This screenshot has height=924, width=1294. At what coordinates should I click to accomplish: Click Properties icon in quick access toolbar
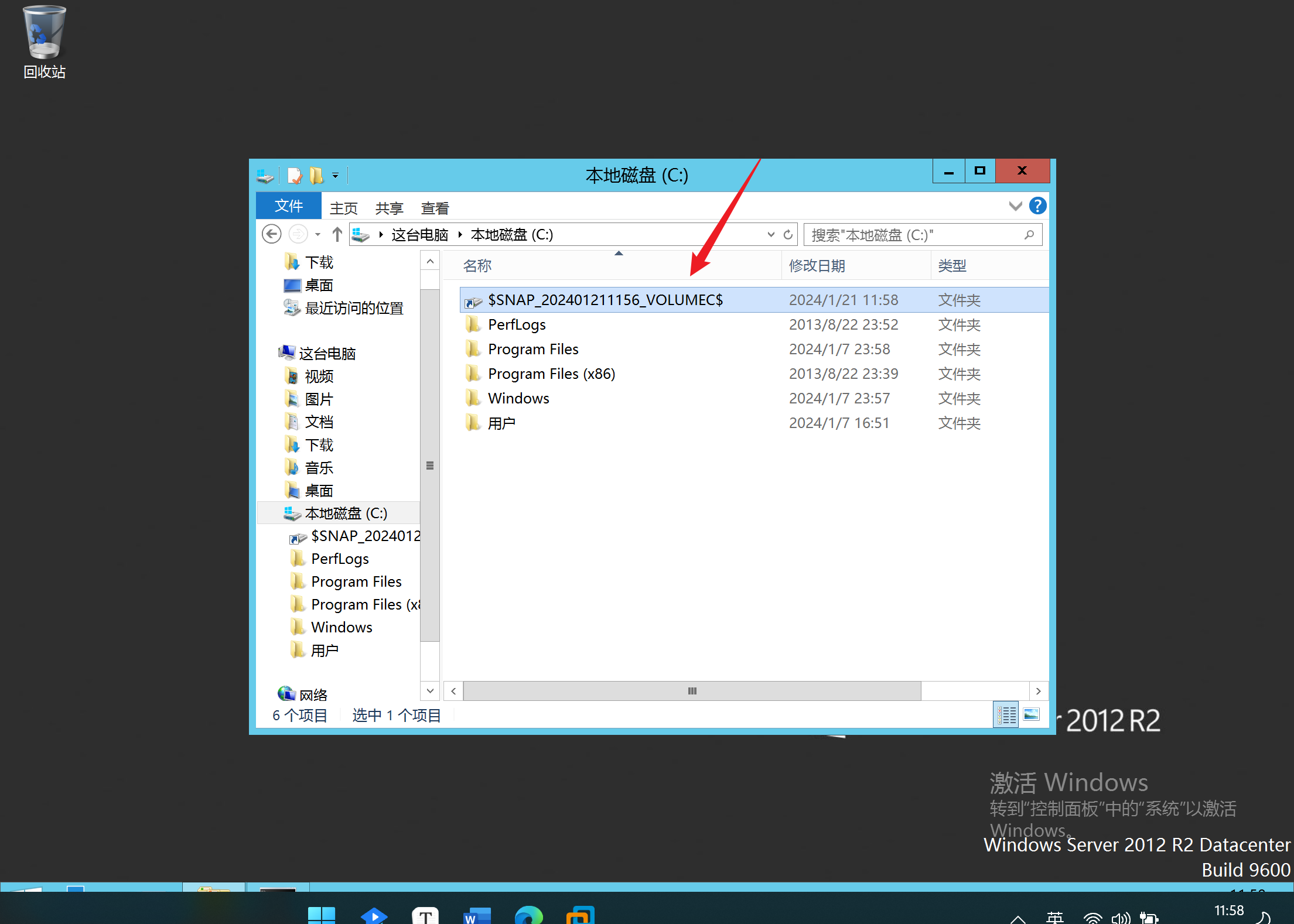[x=295, y=175]
